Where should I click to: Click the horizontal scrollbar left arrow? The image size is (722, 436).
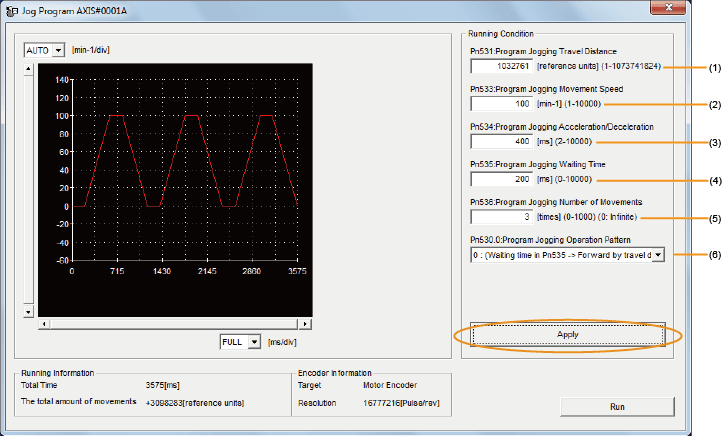coord(43,324)
